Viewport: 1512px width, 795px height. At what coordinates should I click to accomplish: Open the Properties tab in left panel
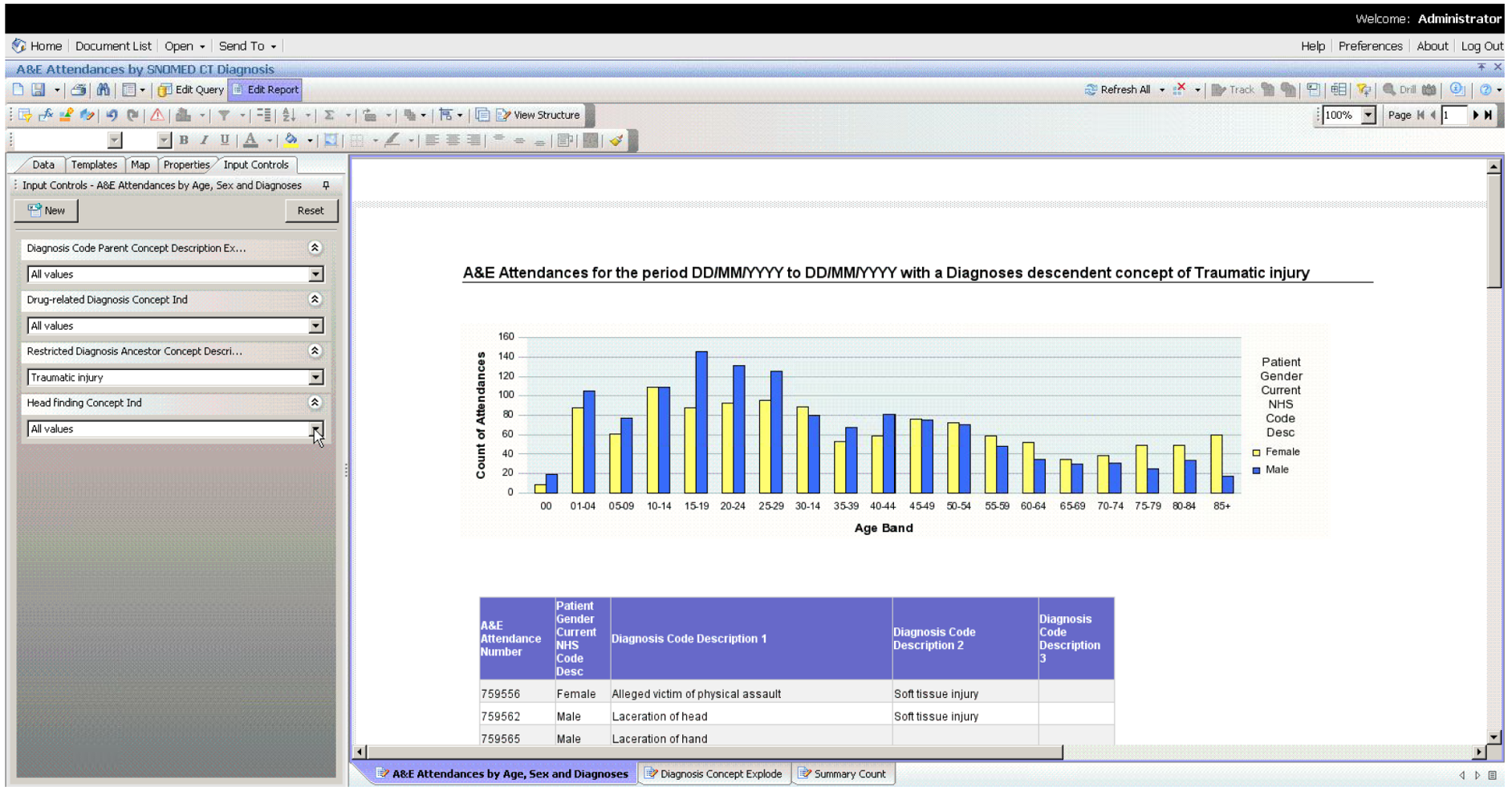[186, 164]
